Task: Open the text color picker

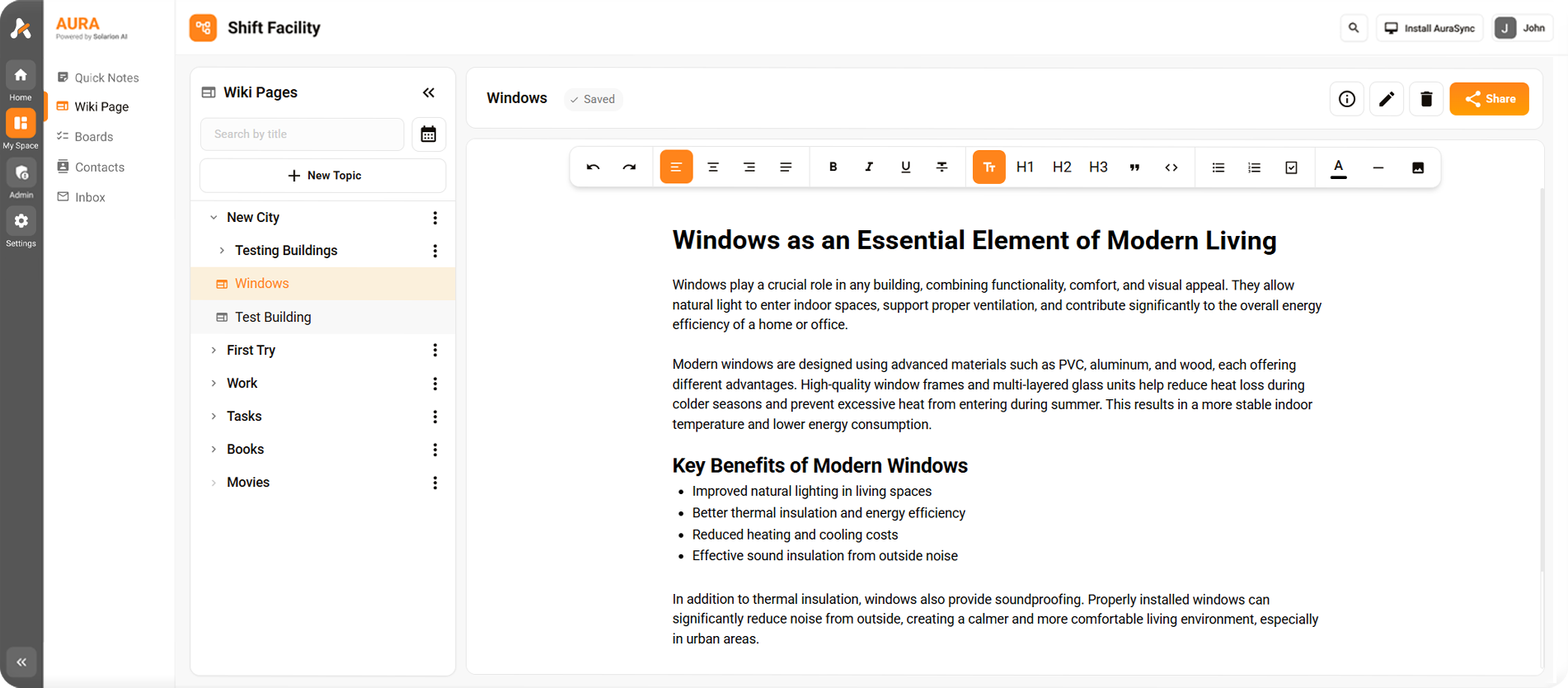Action: [1338, 167]
